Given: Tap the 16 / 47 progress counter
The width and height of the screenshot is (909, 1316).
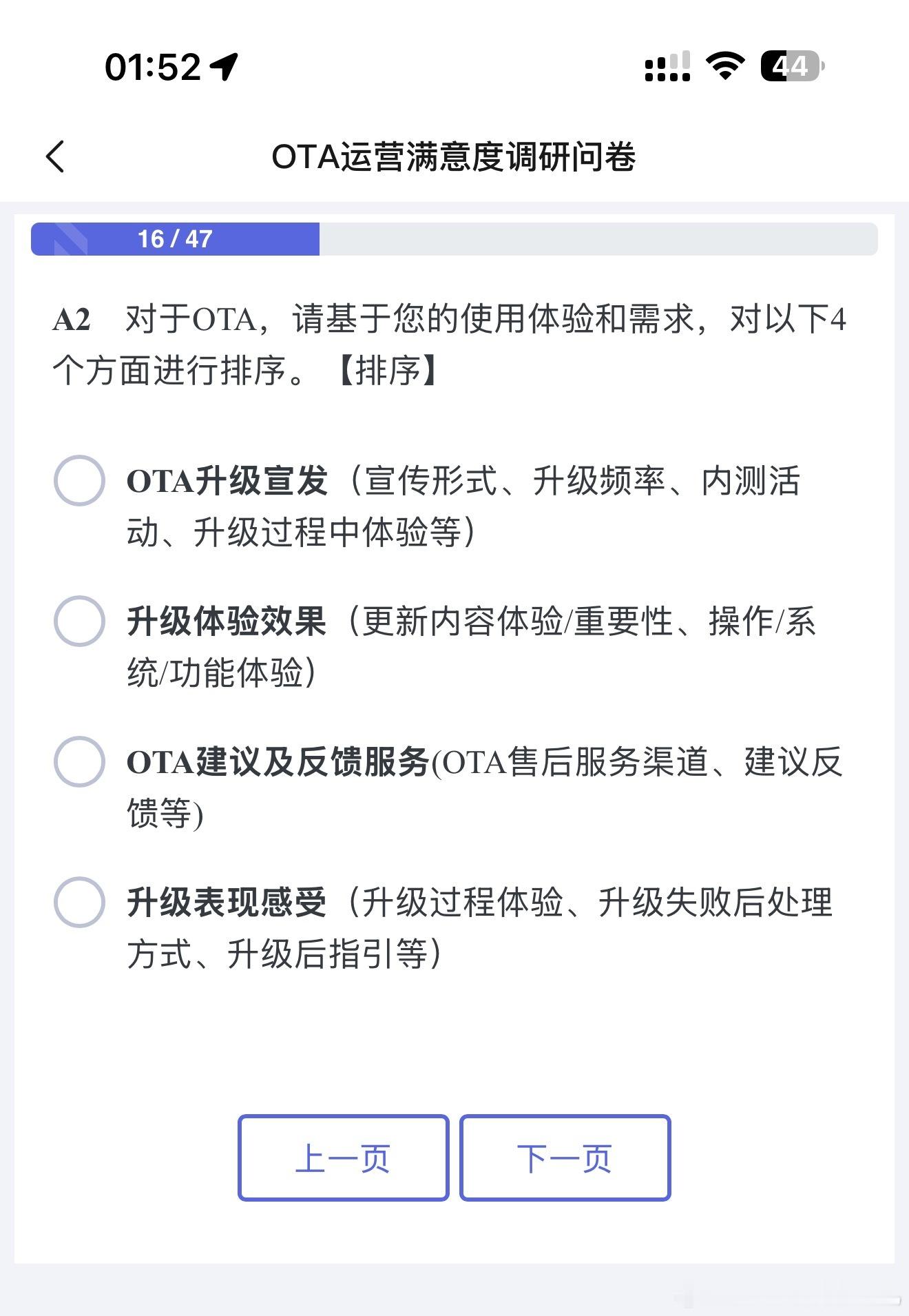Looking at the screenshot, I should click(175, 239).
